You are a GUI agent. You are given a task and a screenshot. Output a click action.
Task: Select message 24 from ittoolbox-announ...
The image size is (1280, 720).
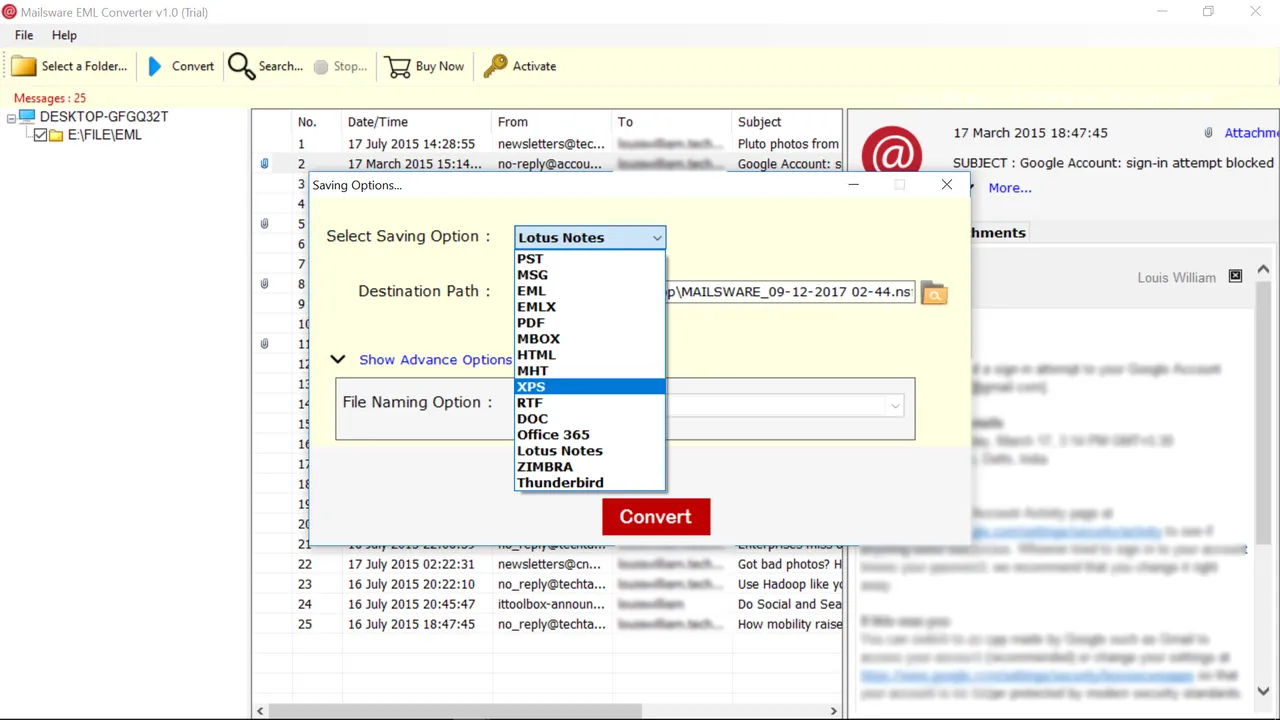tap(548, 604)
